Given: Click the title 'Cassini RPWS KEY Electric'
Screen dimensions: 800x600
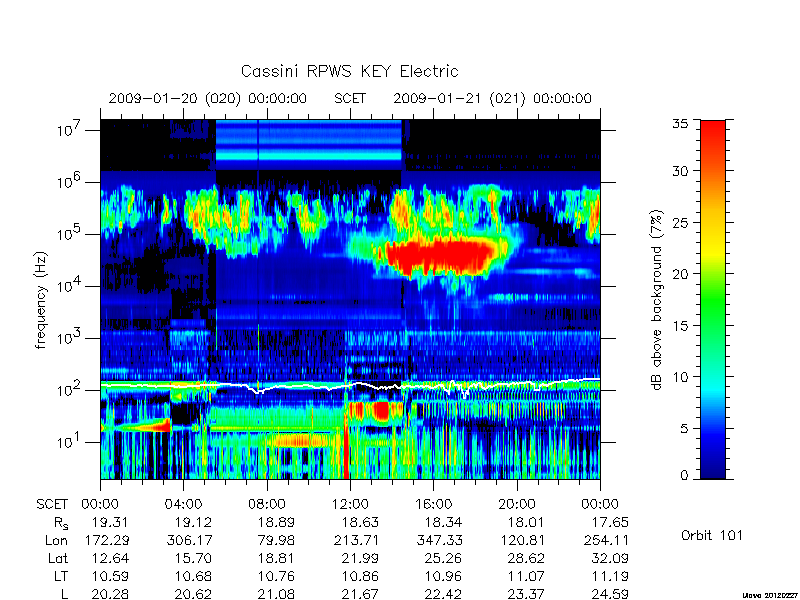Looking at the screenshot, I should (349, 71).
